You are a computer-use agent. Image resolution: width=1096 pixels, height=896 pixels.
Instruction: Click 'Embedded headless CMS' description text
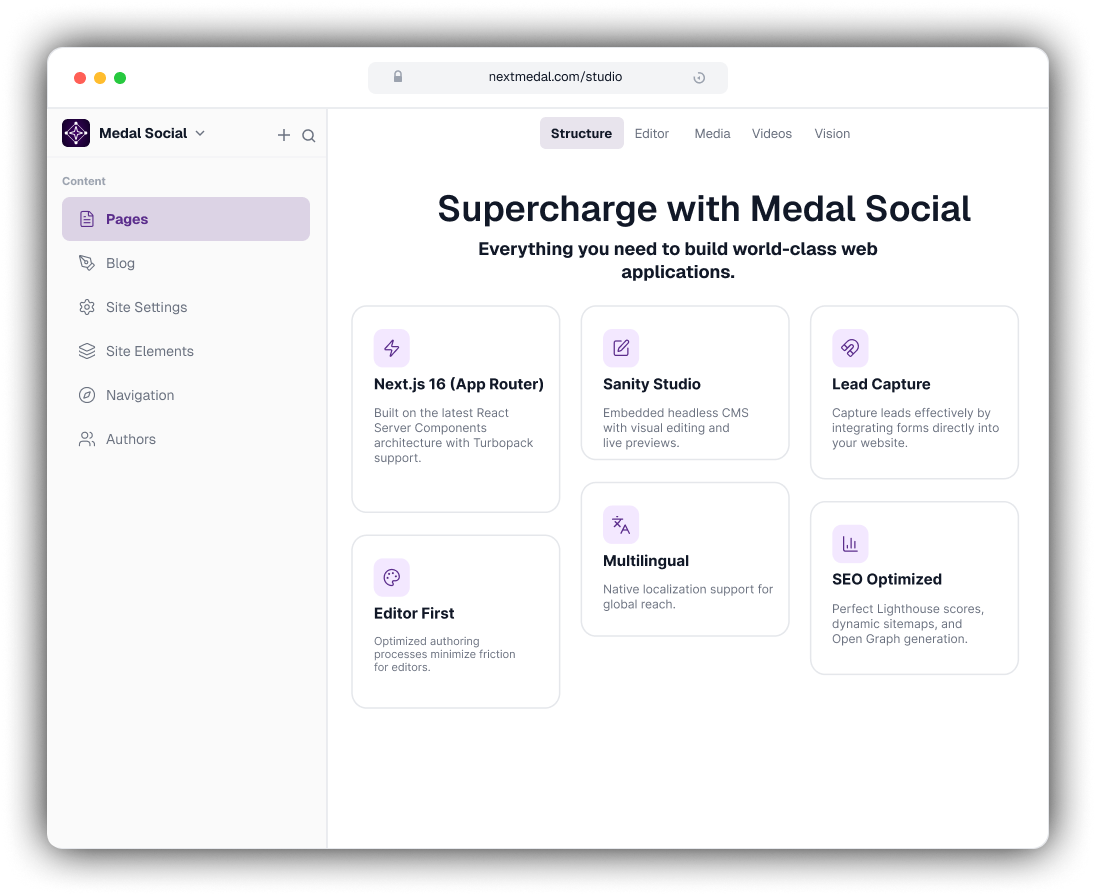[675, 428]
